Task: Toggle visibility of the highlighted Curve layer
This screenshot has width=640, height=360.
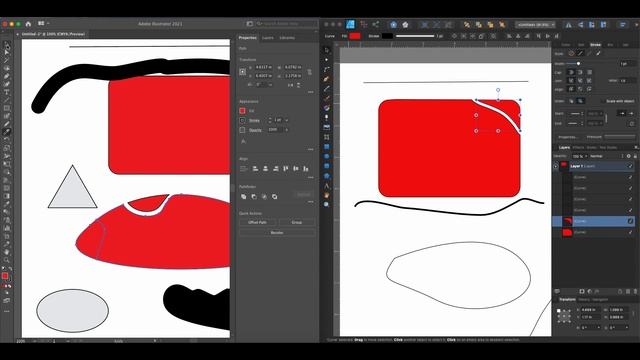Action: pos(630,221)
